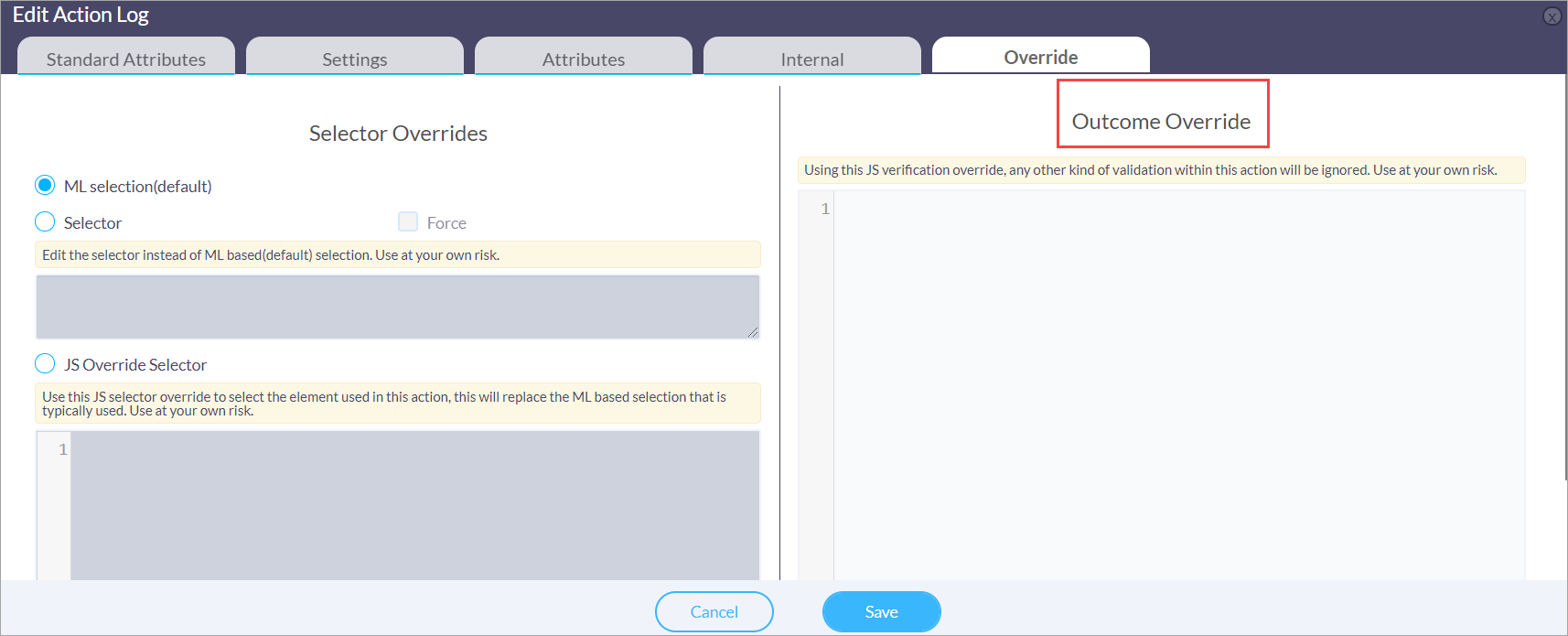Image resolution: width=1568 pixels, height=636 pixels.
Task: Click line number 1 in JS selector editor
Action: (x=62, y=449)
